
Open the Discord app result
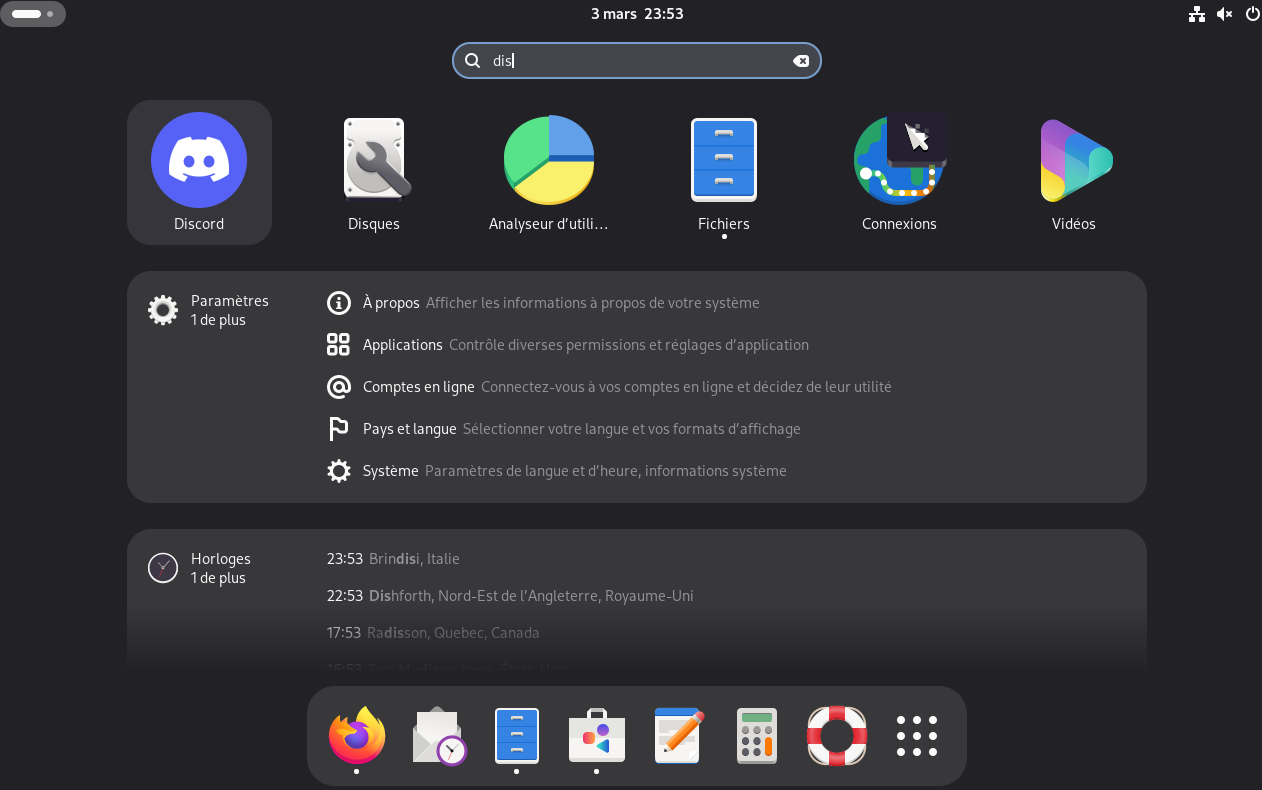tap(199, 171)
